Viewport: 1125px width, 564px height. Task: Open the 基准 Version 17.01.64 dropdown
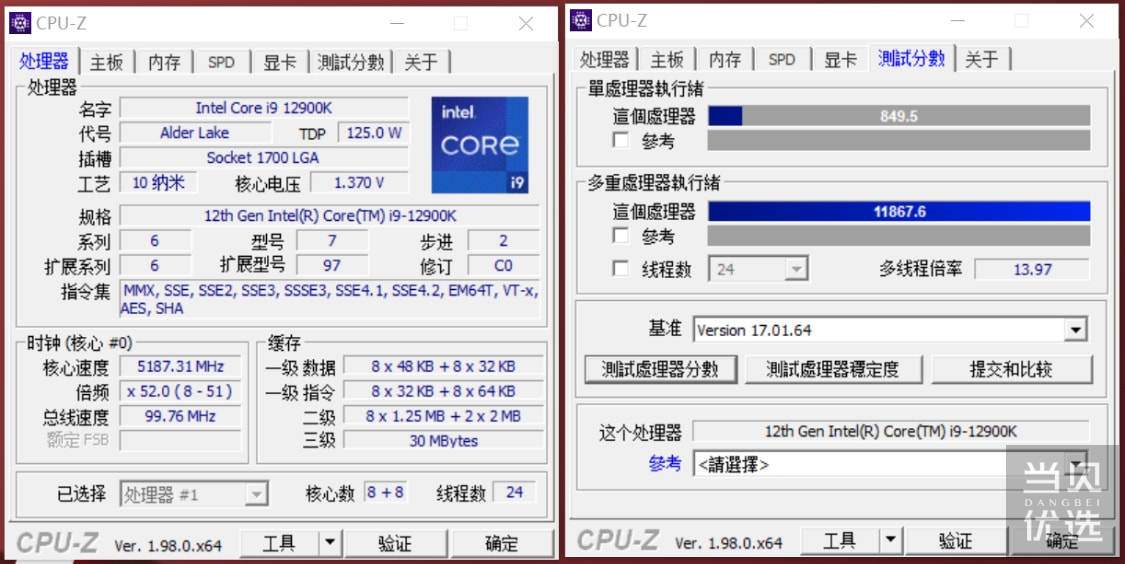pyautogui.click(x=890, y=330)
